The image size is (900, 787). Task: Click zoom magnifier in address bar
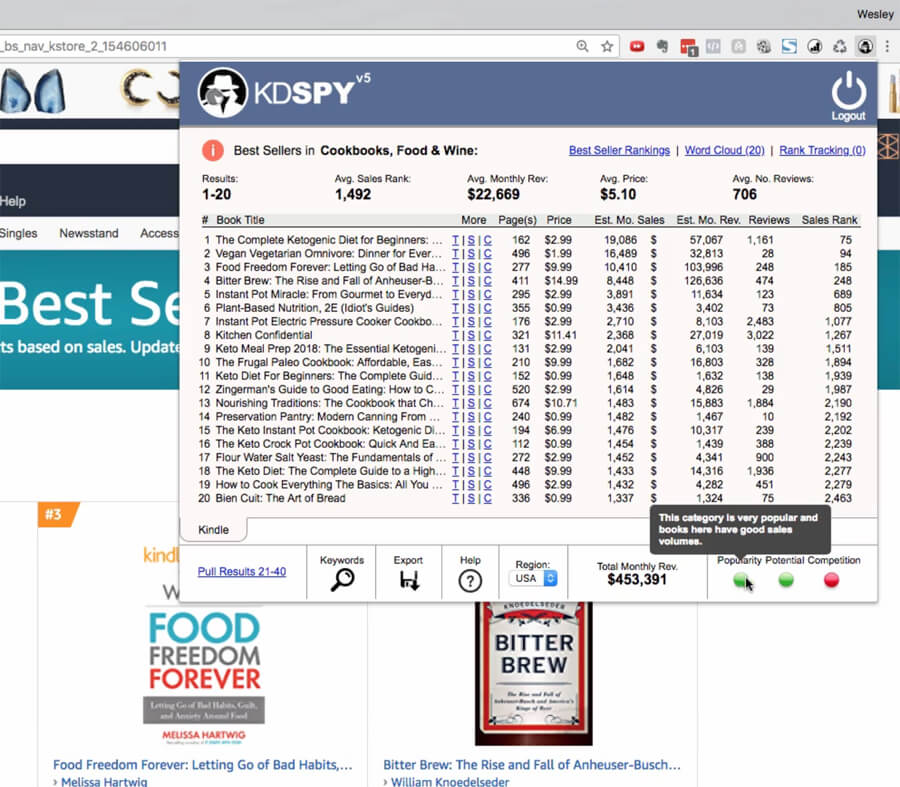(582, 46)
